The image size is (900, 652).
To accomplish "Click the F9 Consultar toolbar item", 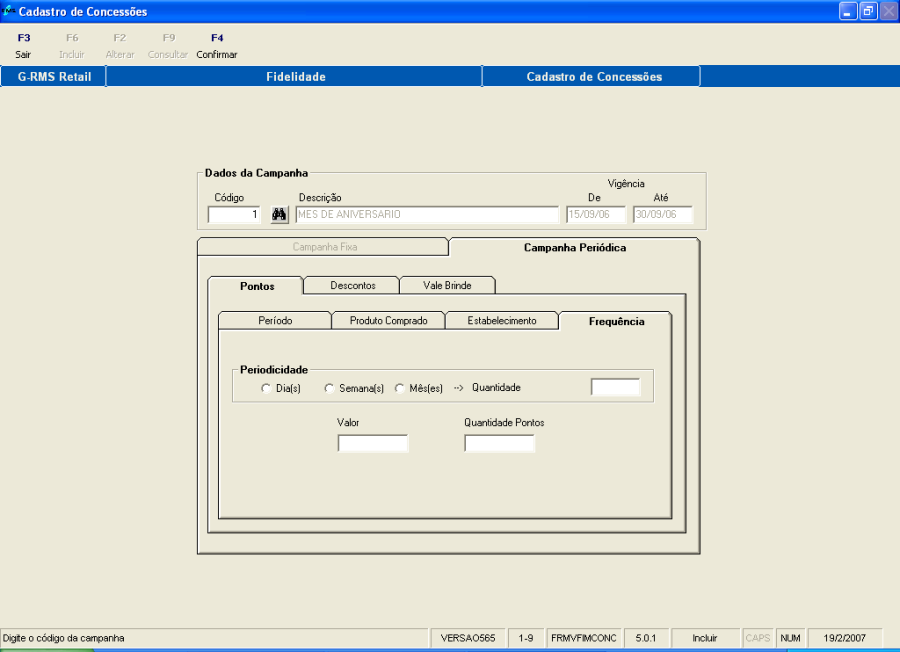I will [168, 46].
